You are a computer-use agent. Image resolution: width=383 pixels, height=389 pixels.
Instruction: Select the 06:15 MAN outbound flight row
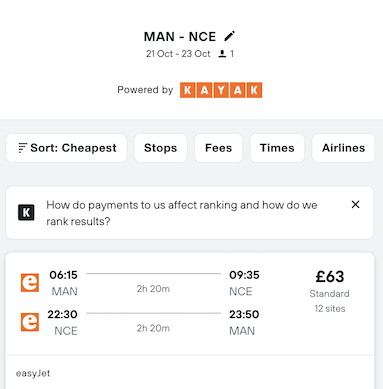(x=140, y=283)
